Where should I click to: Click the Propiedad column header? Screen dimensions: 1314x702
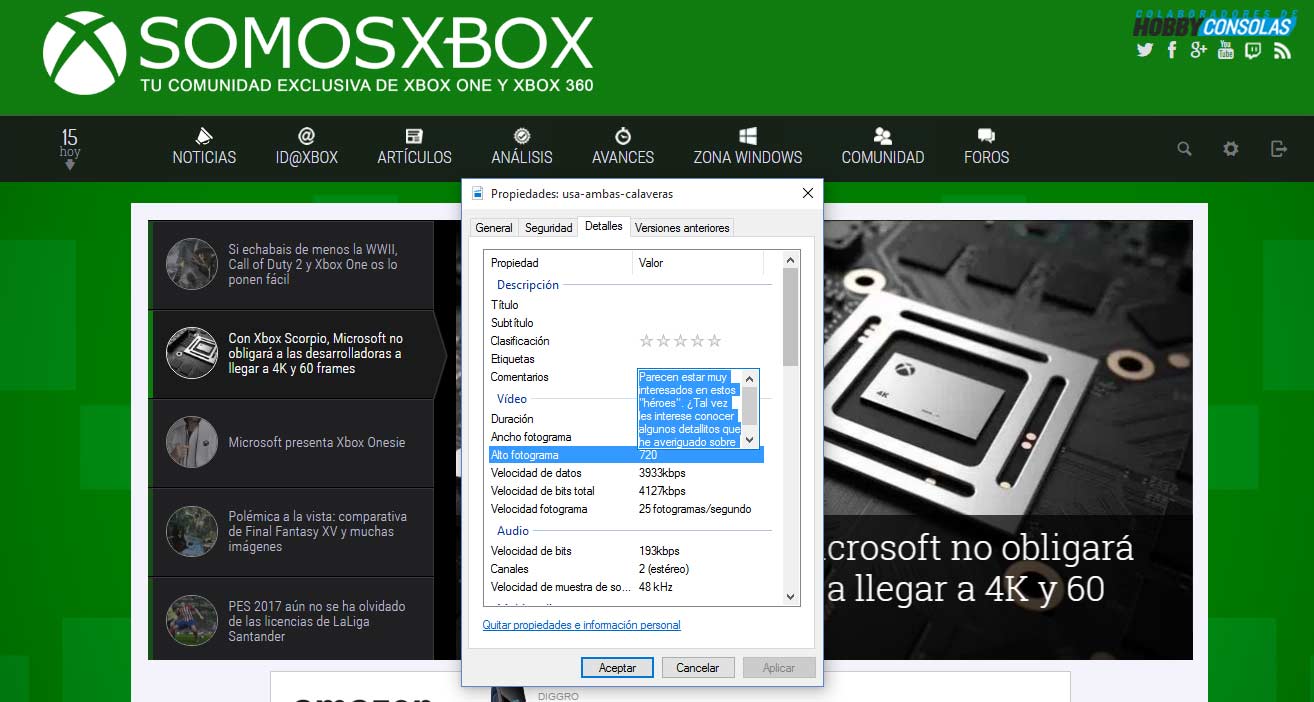559,263
